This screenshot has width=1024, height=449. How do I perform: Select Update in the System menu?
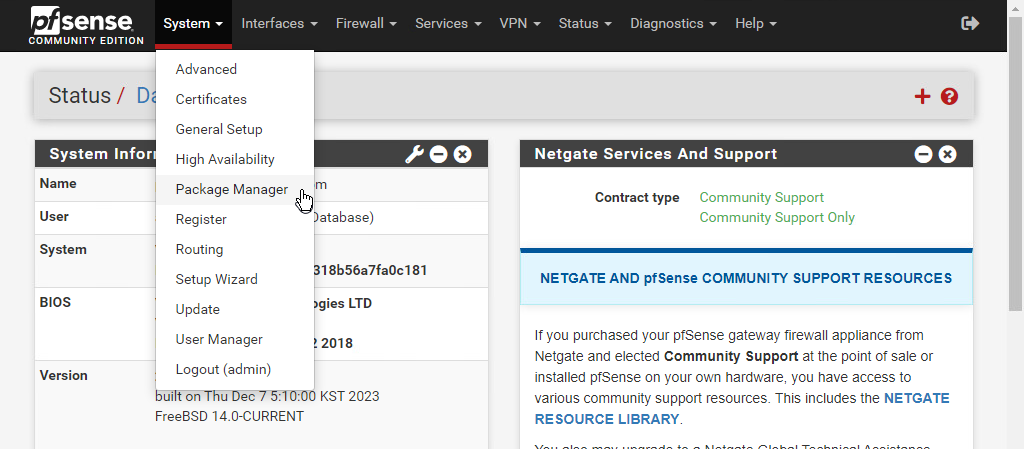click(x=235, y=309)
